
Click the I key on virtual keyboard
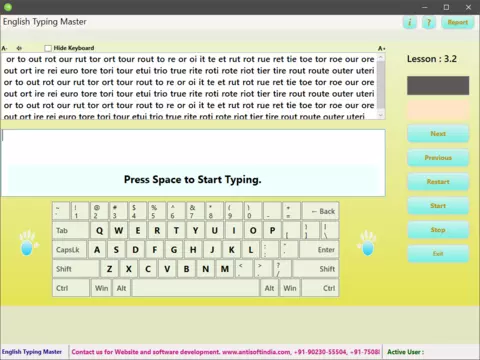coord(234,230)
